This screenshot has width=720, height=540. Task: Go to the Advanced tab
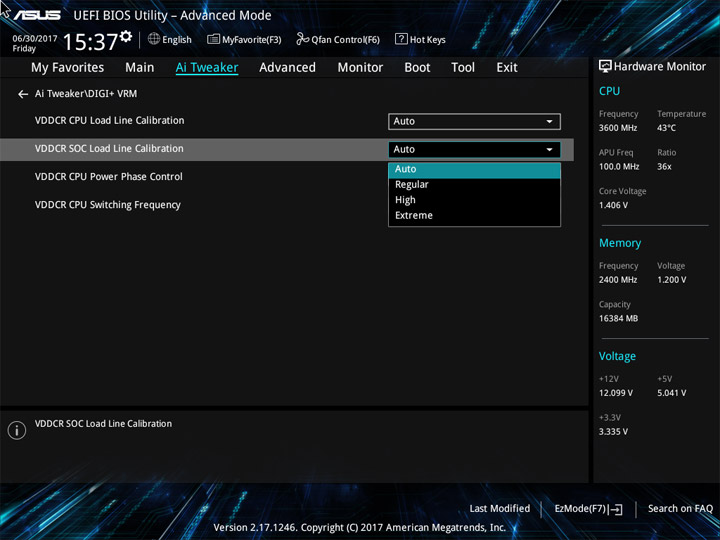pyautogui.click(x=287, y=68)
